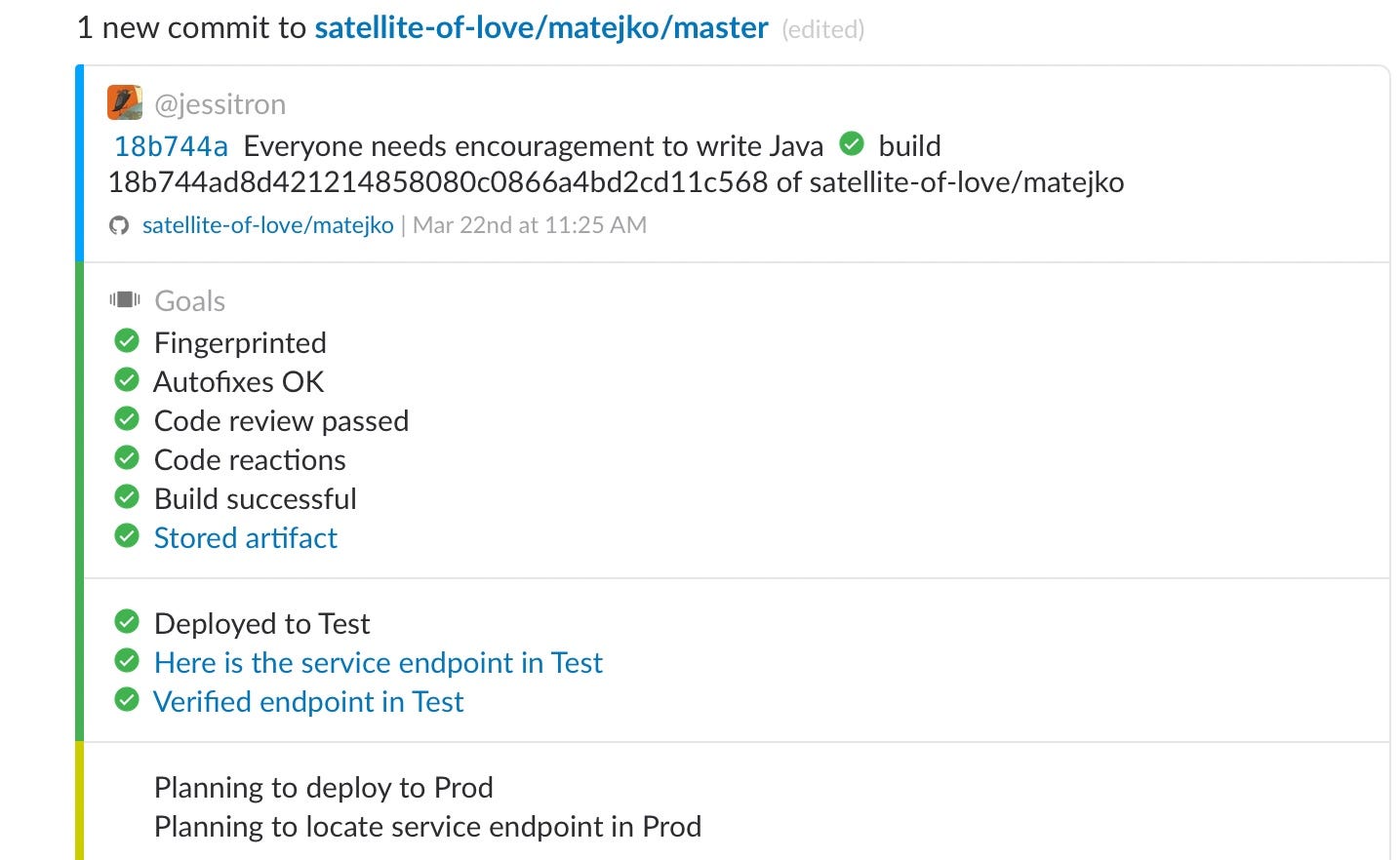The height and width of the screenshot is (860, 1400).
Task: Click the GitHub logo icon beside repo name
Action: [119, 225]
